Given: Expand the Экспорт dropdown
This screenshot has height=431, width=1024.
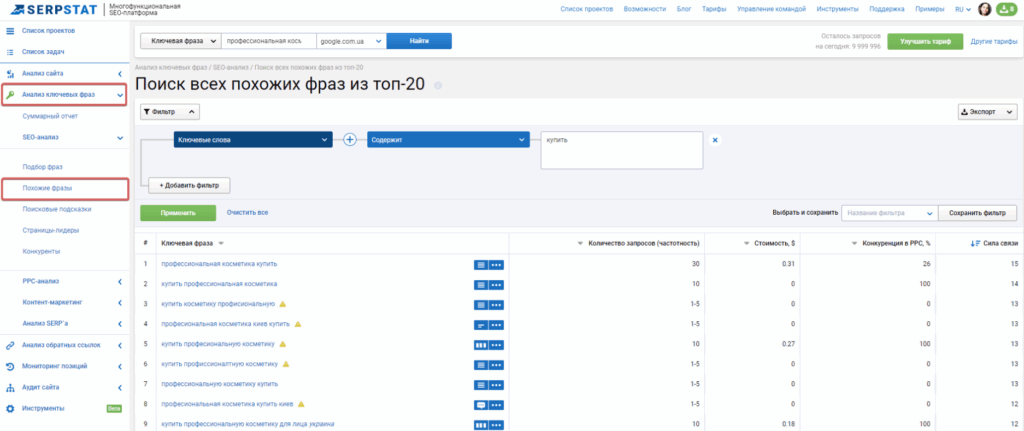Looking at the screenshot, I should (987, 112).
